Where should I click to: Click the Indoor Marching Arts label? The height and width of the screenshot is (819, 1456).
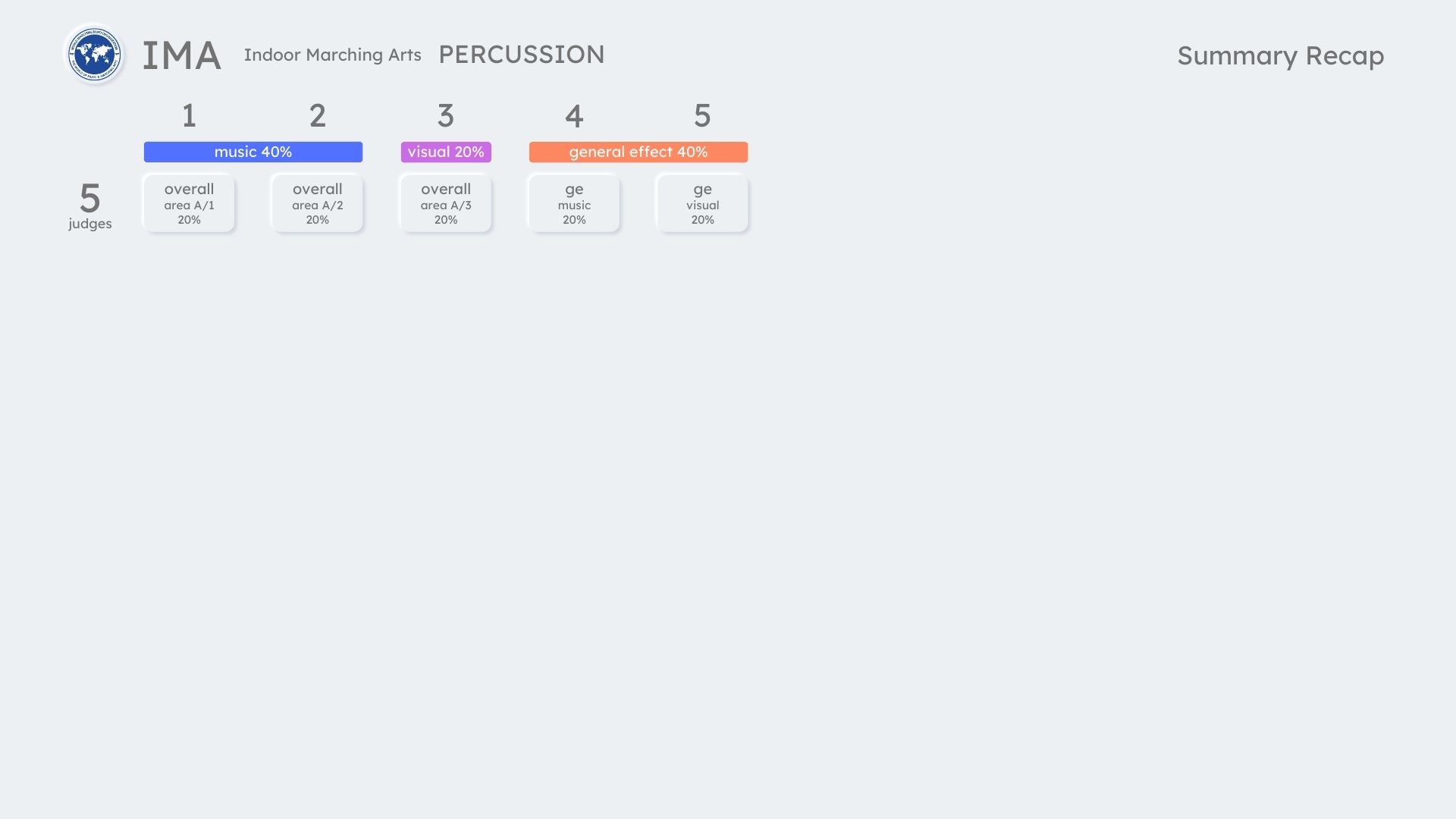332,55
